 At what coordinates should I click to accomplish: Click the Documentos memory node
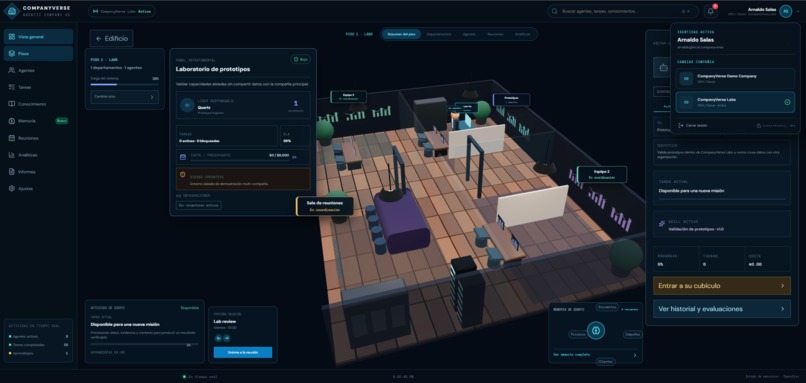coord(607,307)
